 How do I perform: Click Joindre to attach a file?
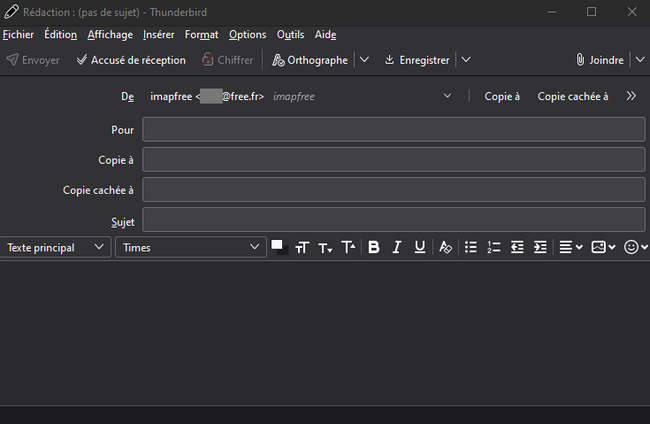(599, 60)
